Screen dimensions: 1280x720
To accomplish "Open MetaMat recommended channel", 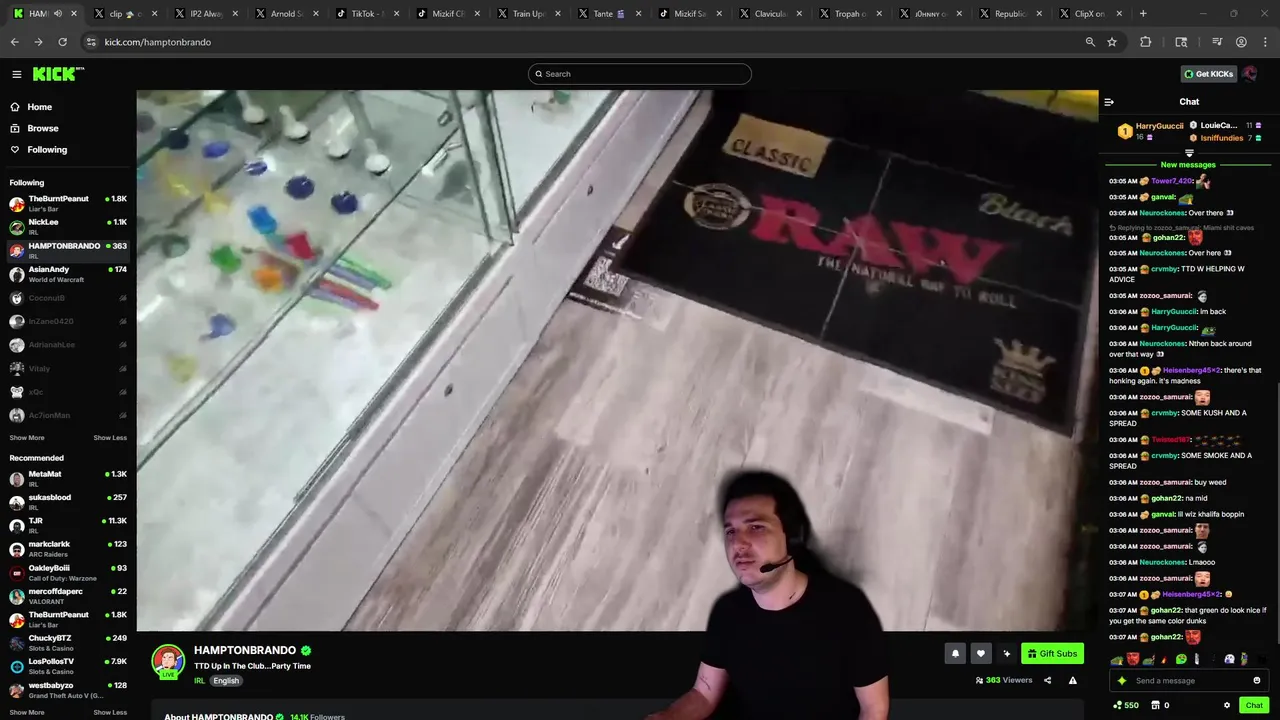I will point(68,478).
